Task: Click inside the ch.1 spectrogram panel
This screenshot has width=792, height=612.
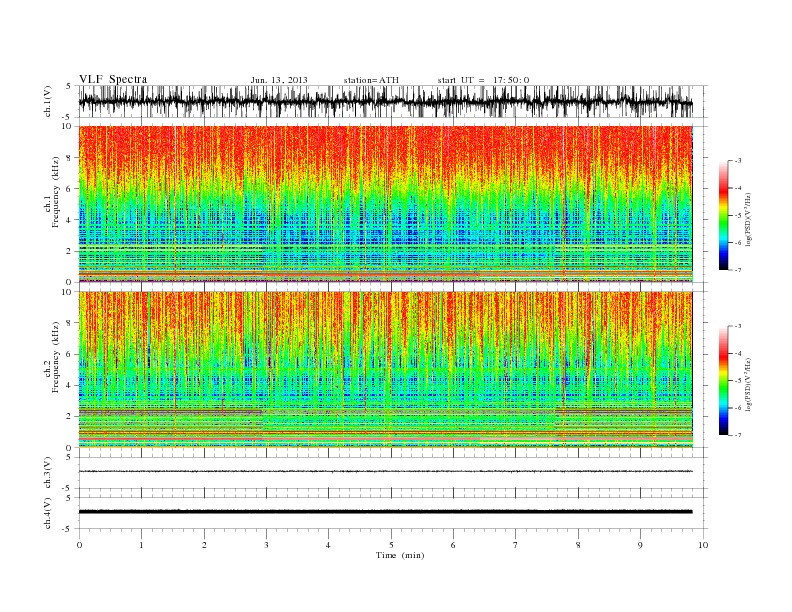Action: coord(385,204)
